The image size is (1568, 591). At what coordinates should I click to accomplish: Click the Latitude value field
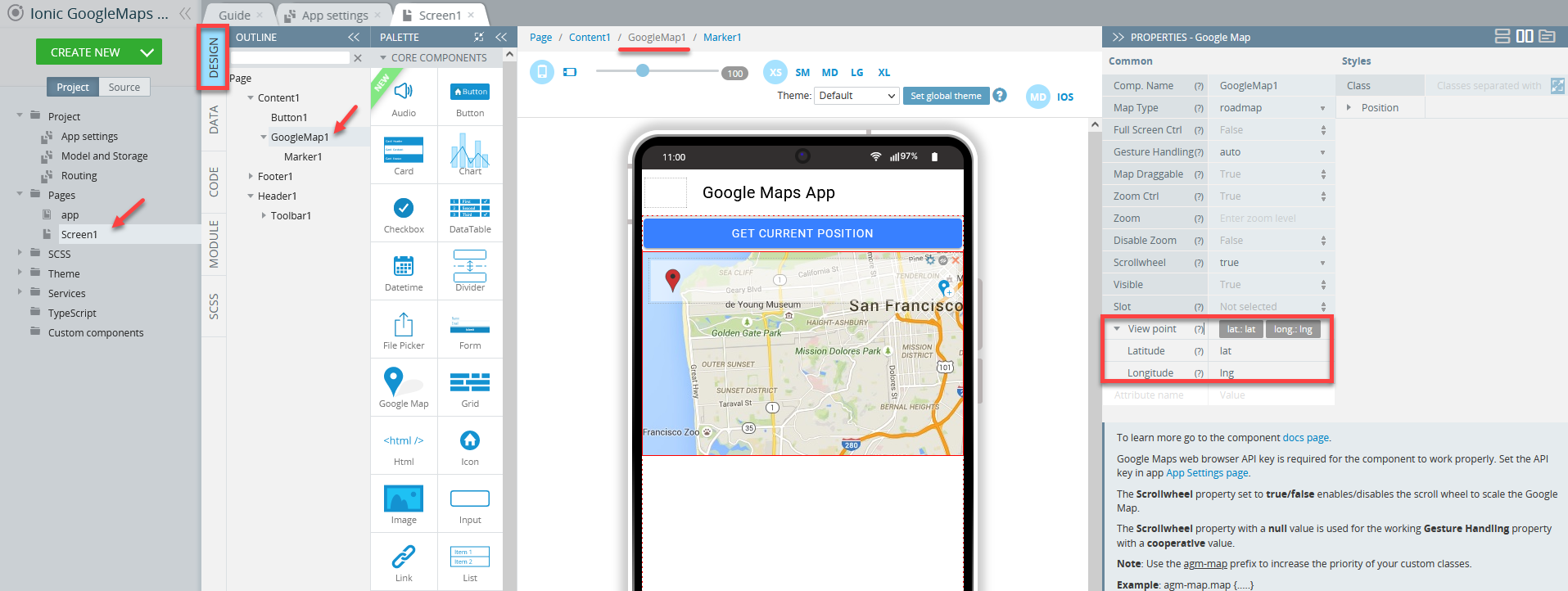tap(1272, 351)
